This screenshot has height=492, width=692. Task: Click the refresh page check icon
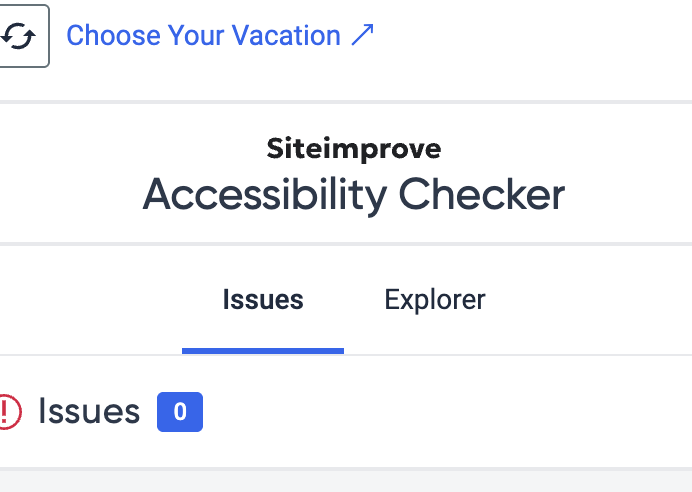tap(18, 36)
